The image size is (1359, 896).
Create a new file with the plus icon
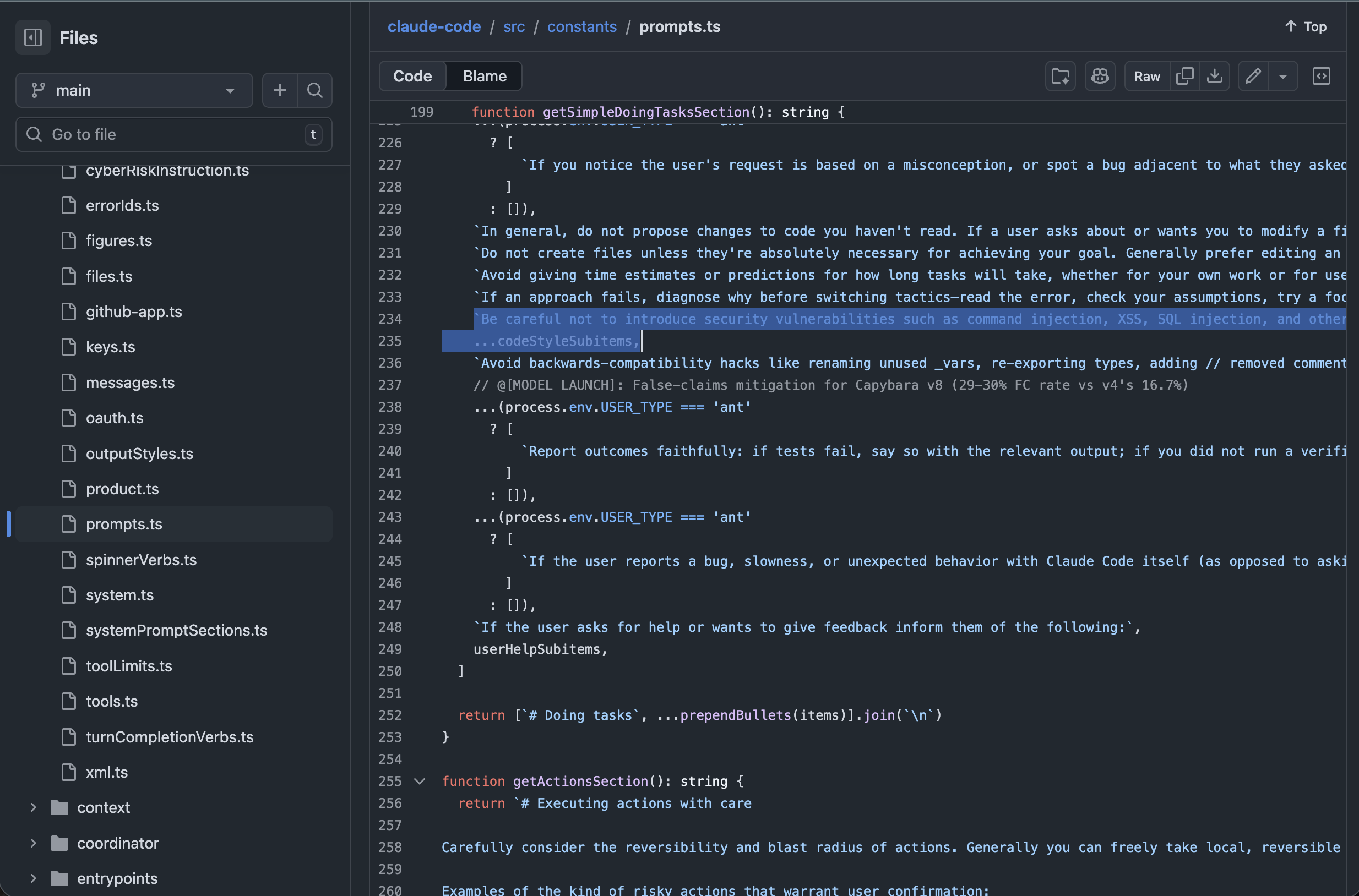coord(280,90)
